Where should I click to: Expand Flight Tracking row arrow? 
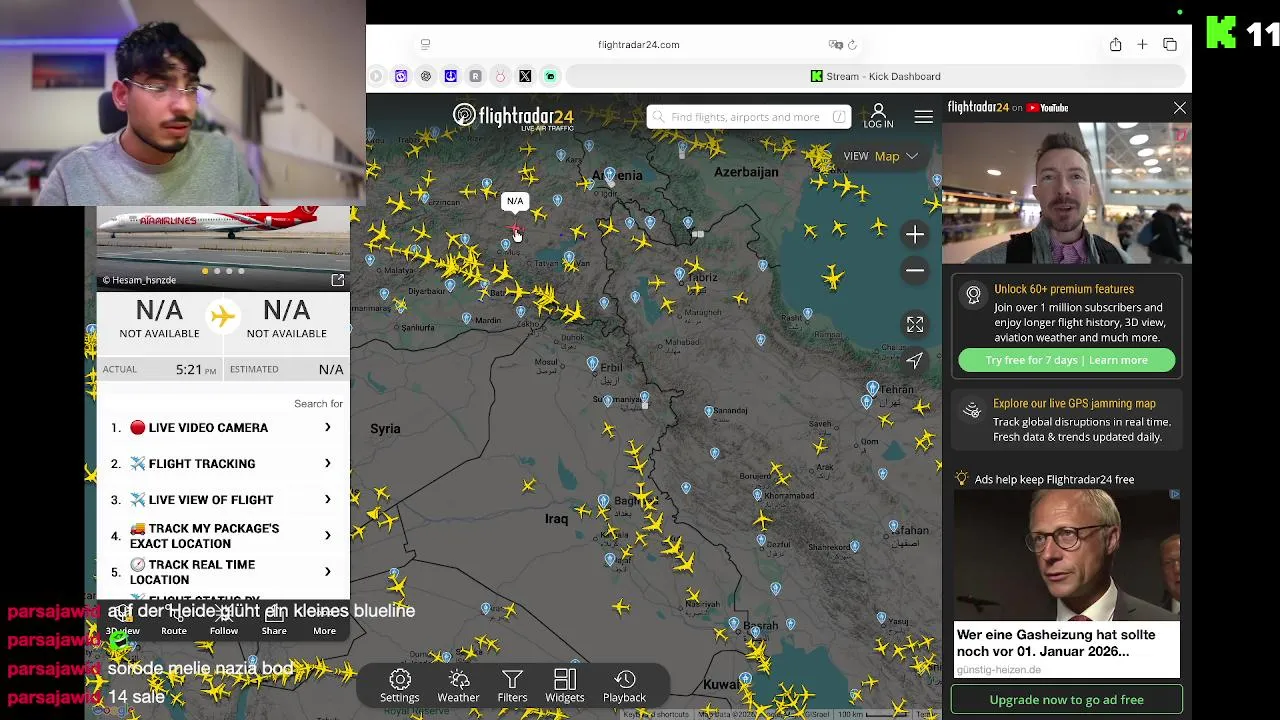[x=327, y=464]
